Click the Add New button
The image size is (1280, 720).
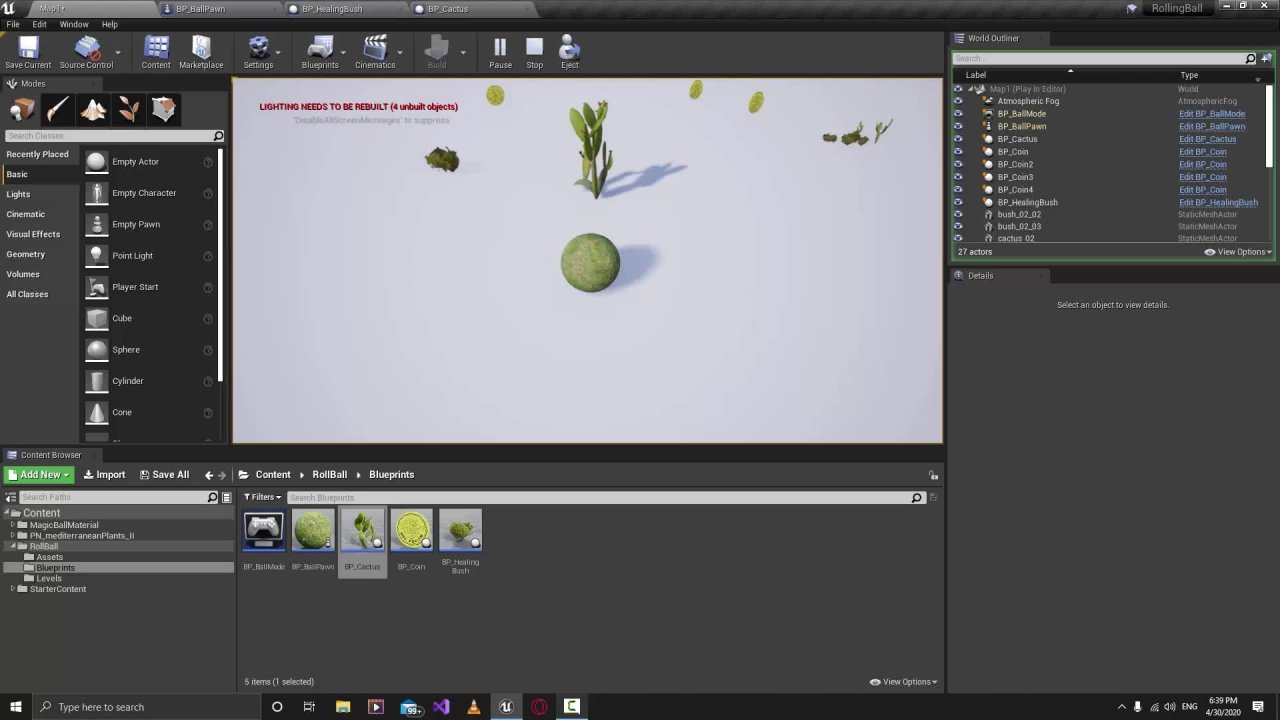pos(39,475)
